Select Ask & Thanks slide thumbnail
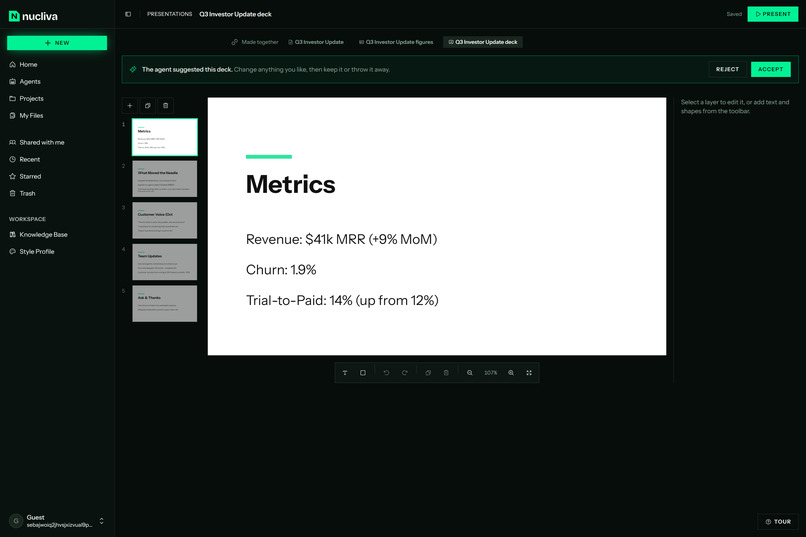The width and height of the screenshot is (806, 537). (164, 304)
